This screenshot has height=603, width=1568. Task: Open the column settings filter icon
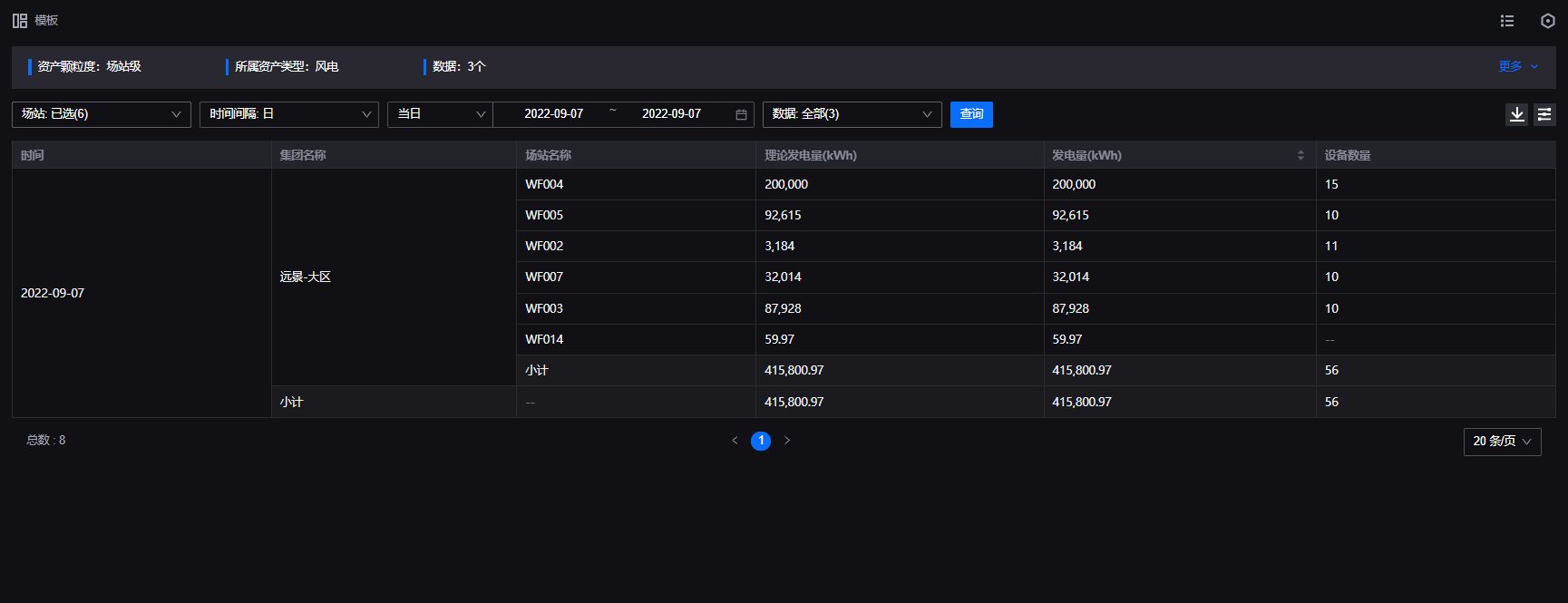(1544, 114)
